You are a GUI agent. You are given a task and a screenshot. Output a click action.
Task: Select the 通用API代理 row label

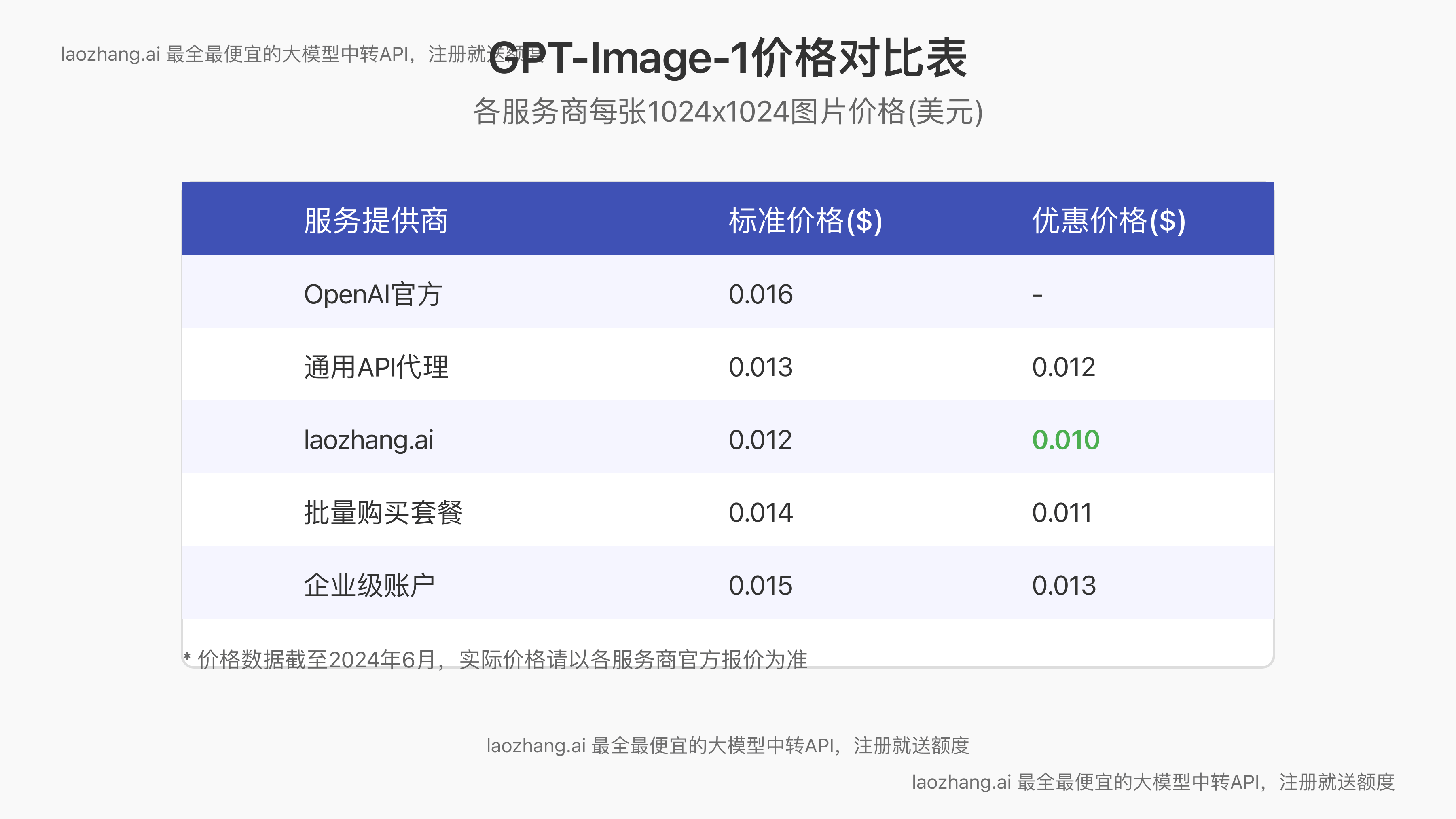pos(376,367)
